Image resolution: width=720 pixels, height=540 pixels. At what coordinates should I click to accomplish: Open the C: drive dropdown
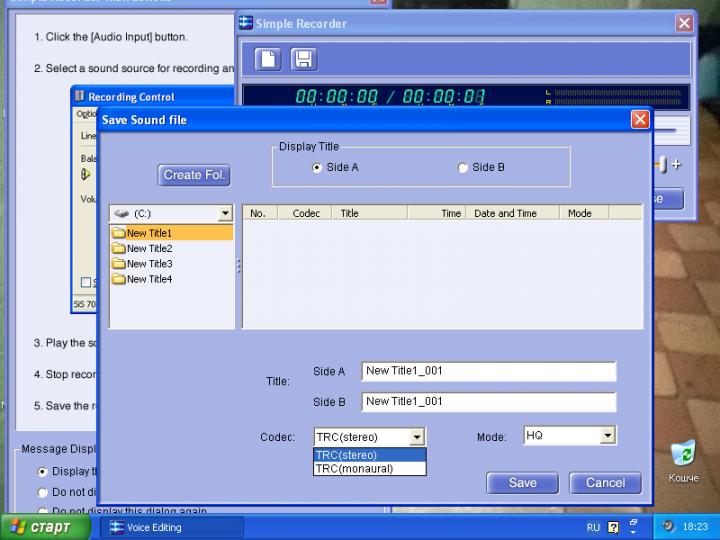coord(225,214)
